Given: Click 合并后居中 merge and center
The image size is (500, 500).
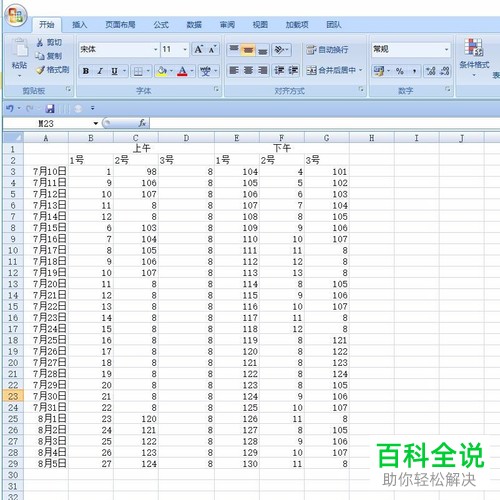Looking at the screenshot, I should tap(331, 70).
